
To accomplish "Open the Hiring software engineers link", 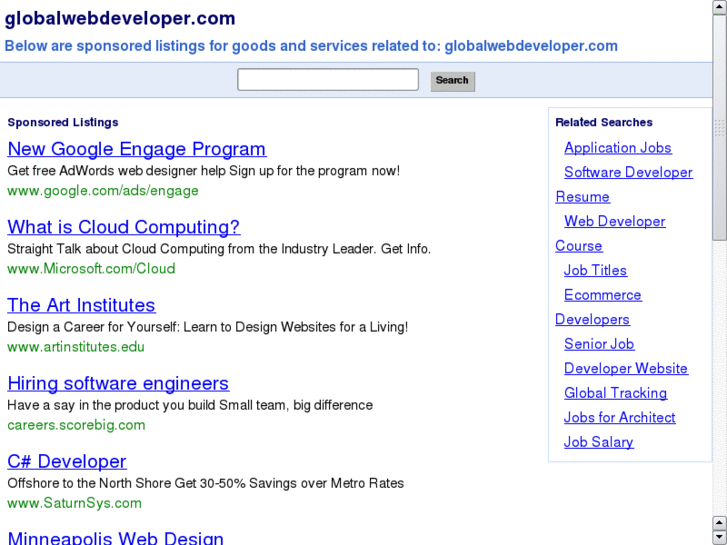I will [x=118, y=383].
